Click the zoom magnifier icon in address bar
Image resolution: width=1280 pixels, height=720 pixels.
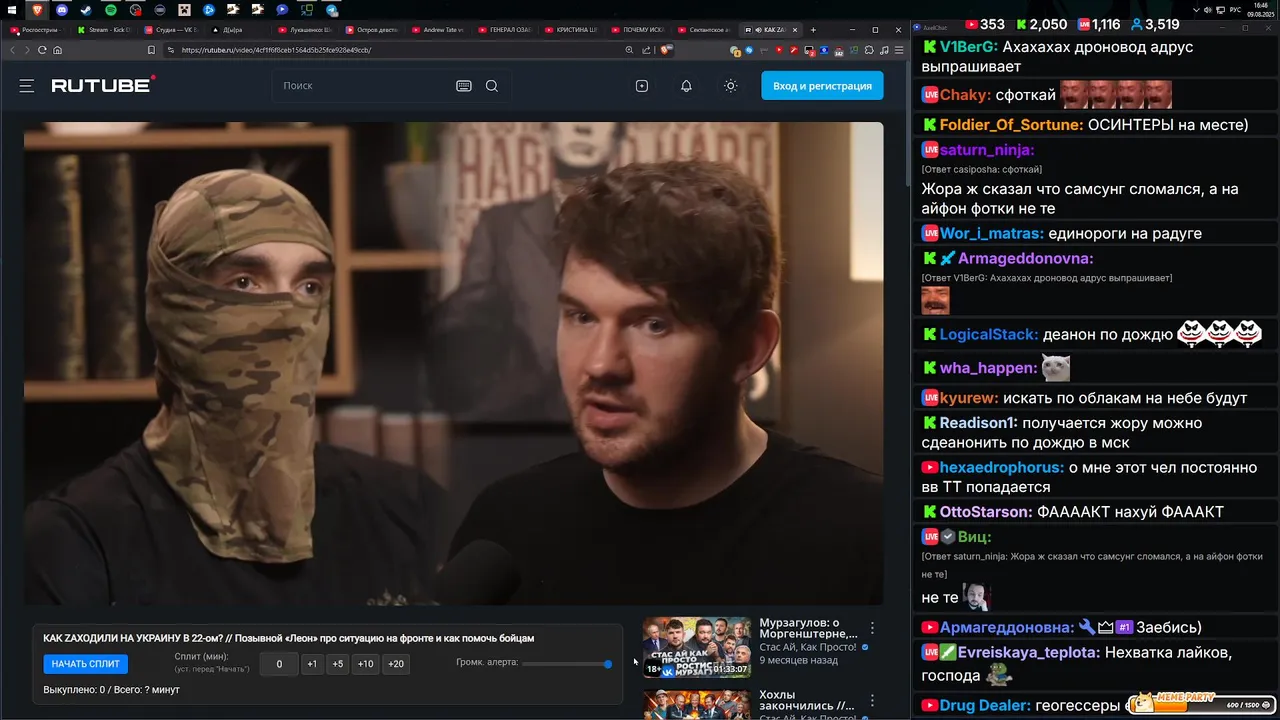(629, 50)
